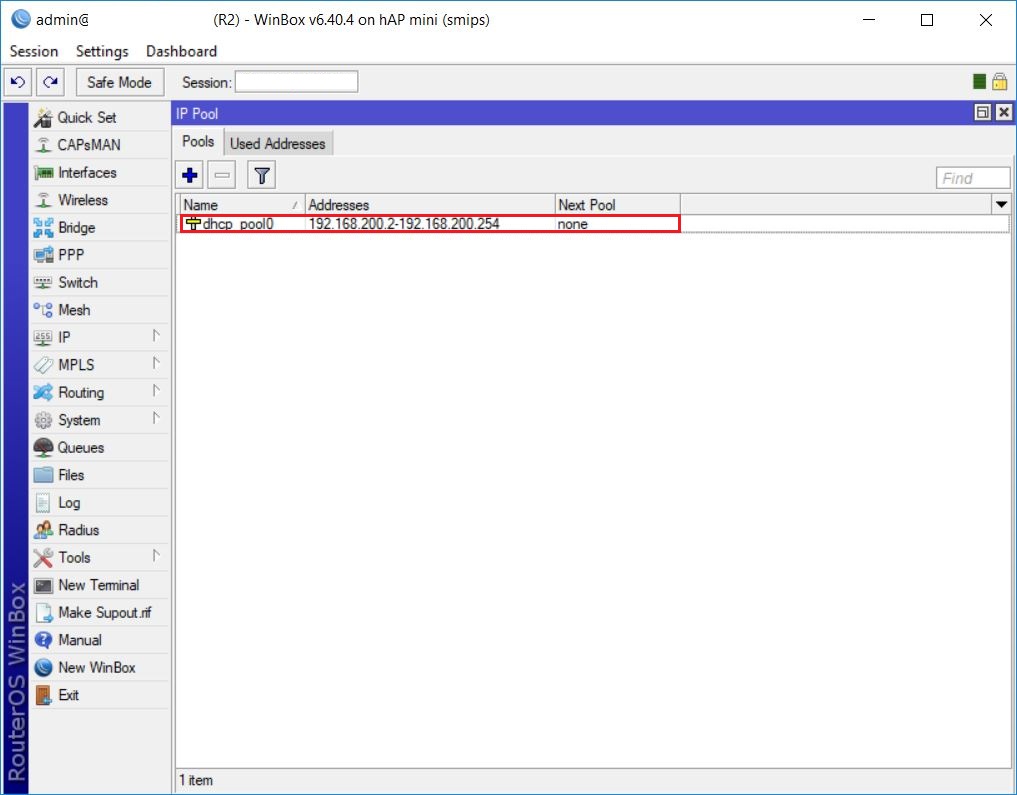Switch to the Pools tab
The width and height of the screenshot is (1017, 795).
(x=198, y=141)
